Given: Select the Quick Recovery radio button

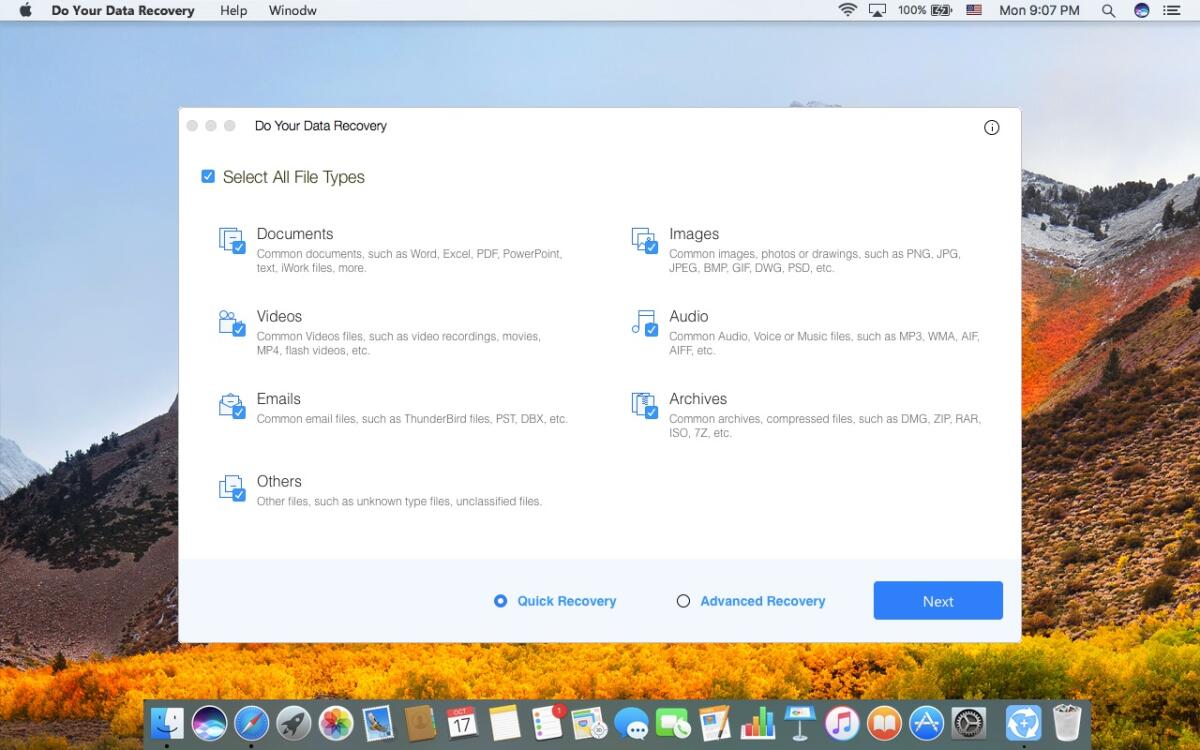Looking at the screenshot, I should point(500,600).
